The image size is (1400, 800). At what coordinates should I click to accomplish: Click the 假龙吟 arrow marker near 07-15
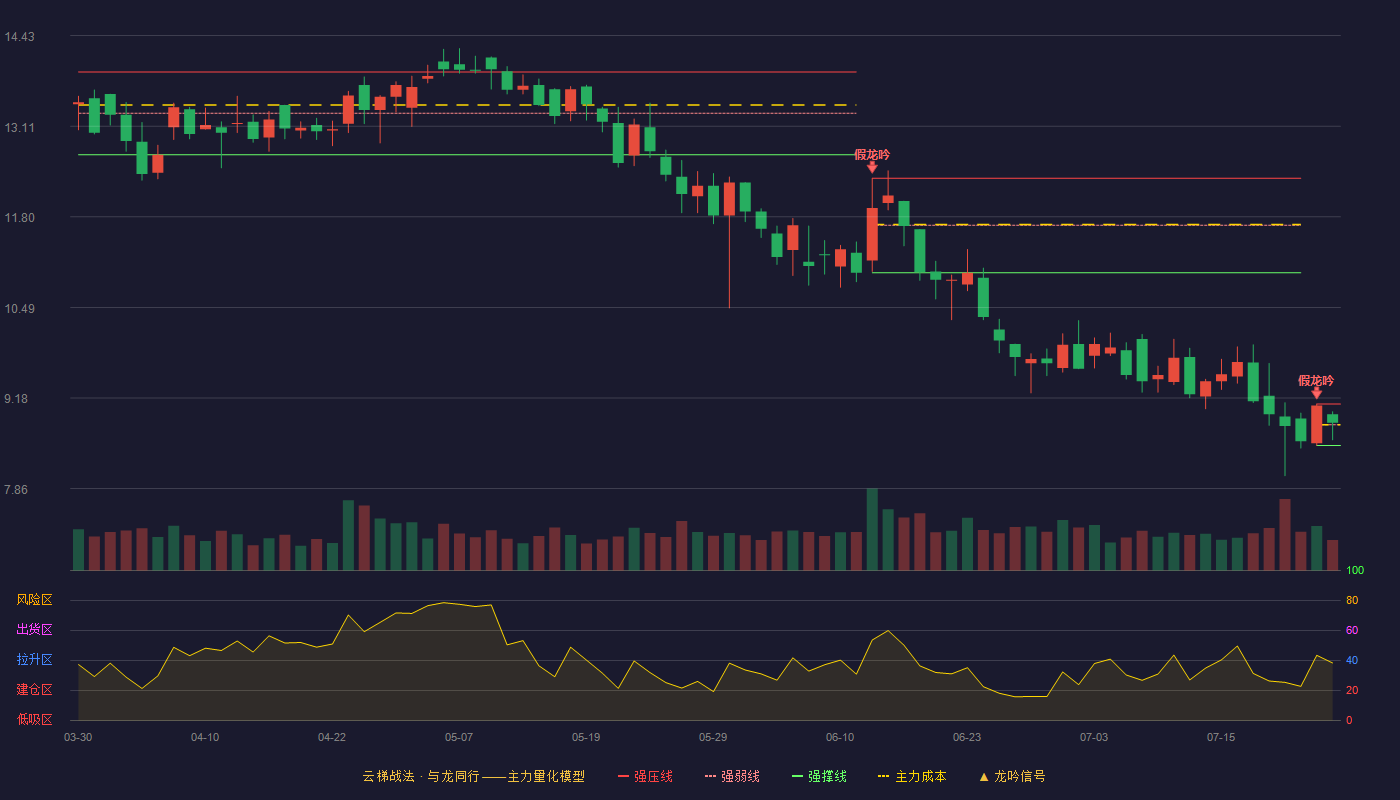tap(1316, 394)
